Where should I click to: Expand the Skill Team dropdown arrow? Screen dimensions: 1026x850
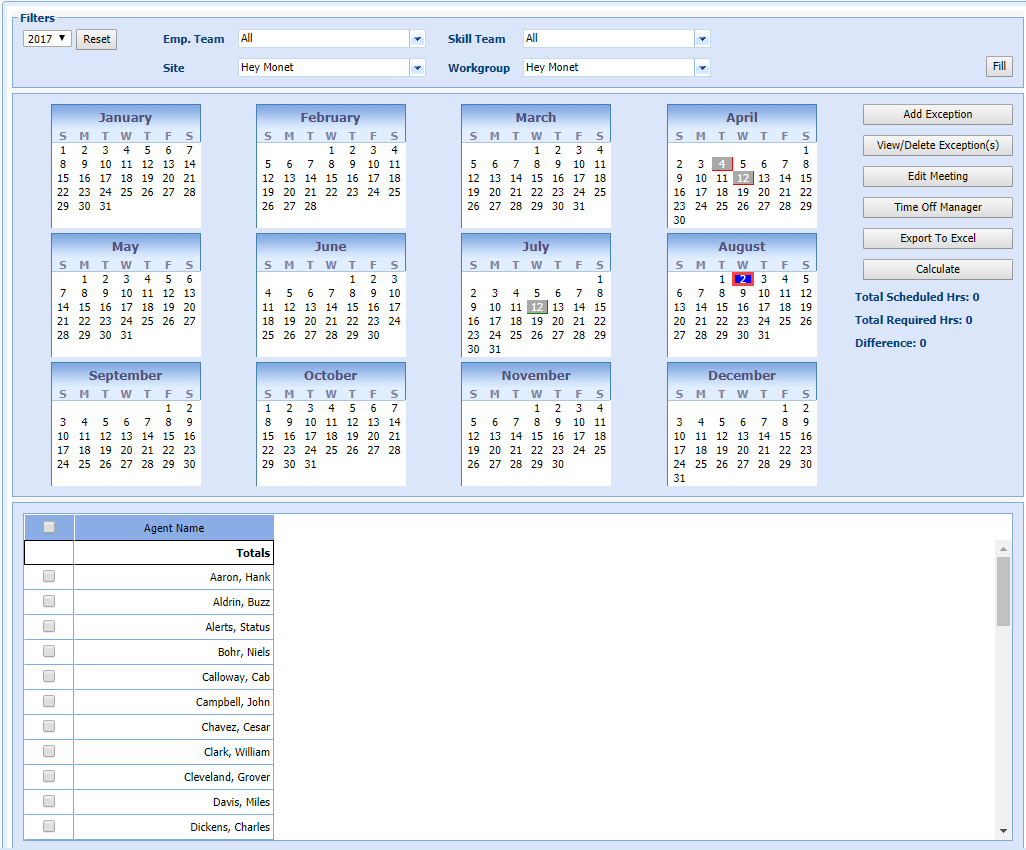click(x=702, y=39)
